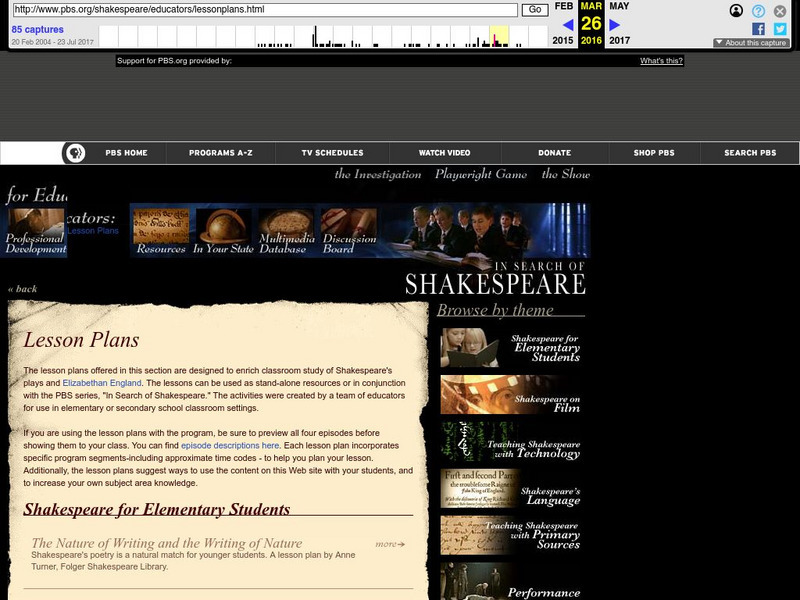Browse Shakespeare on Film theme
This screenshot has height=600, width=800.
tap(511, 394)
